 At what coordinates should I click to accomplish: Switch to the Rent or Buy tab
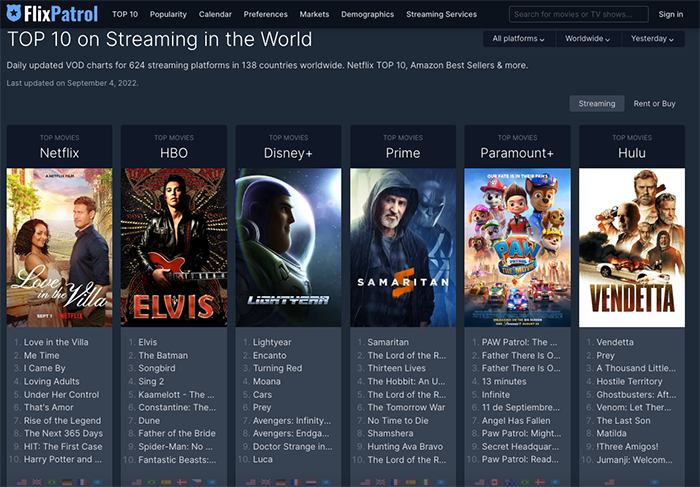654,104
